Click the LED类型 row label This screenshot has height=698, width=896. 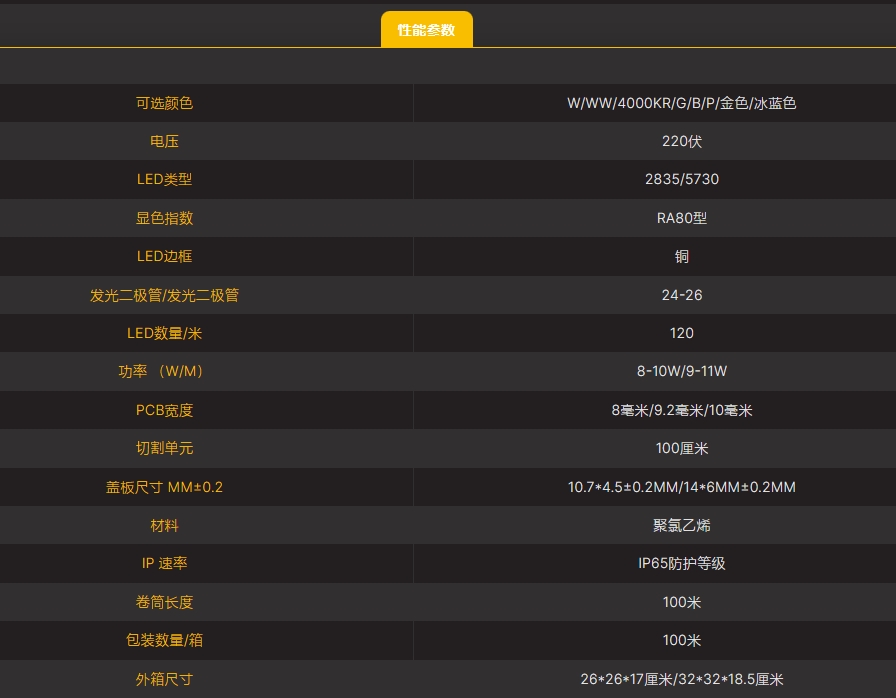click(164, 180)
